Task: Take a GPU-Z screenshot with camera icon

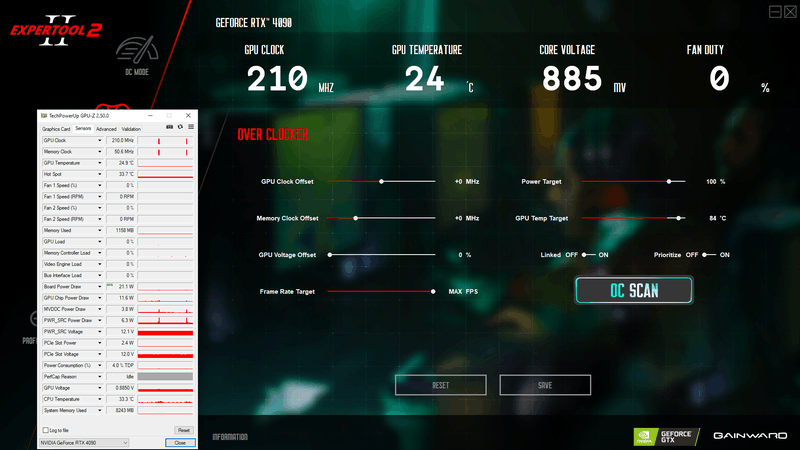Action: (169, 127)
